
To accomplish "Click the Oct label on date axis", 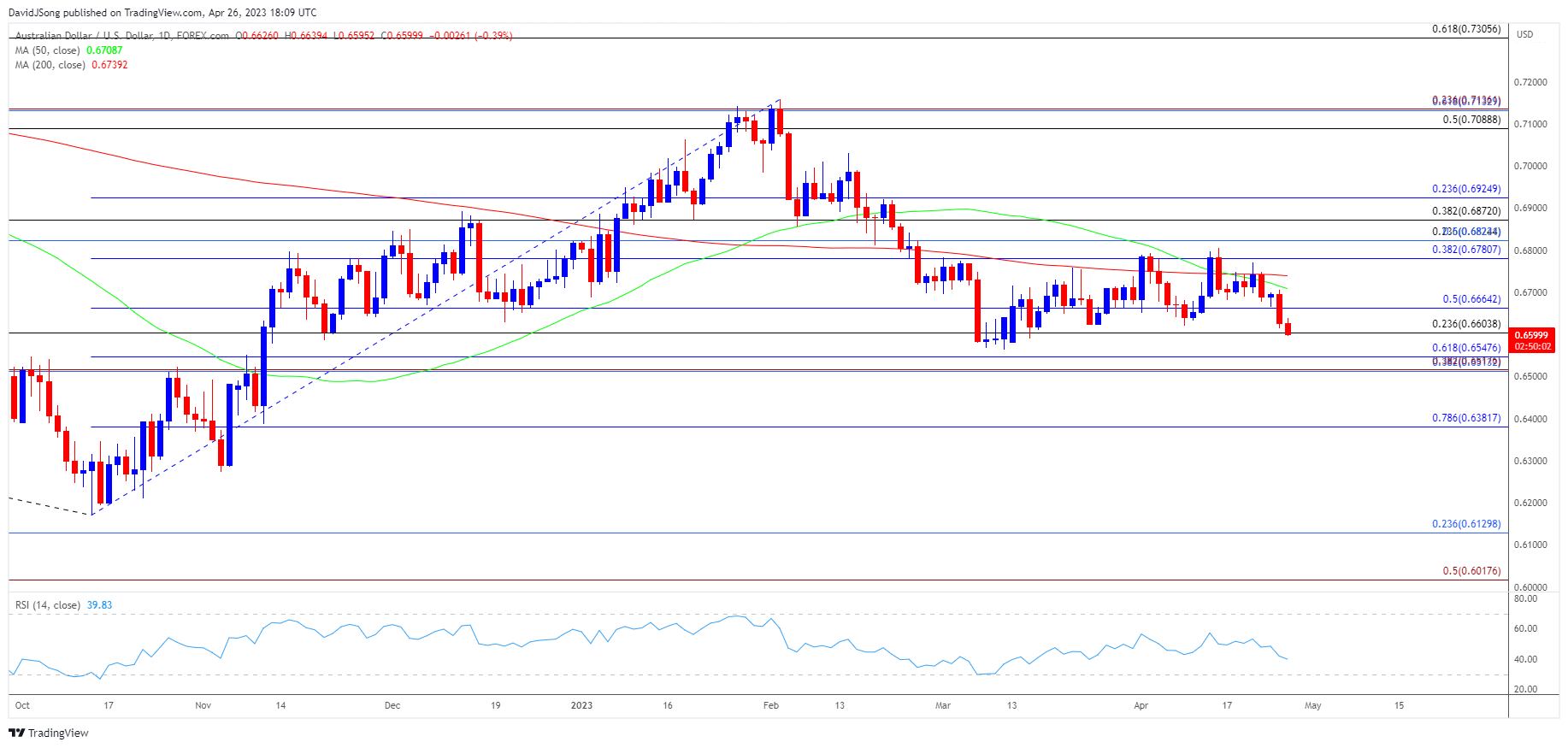I will tap(22, 705).
